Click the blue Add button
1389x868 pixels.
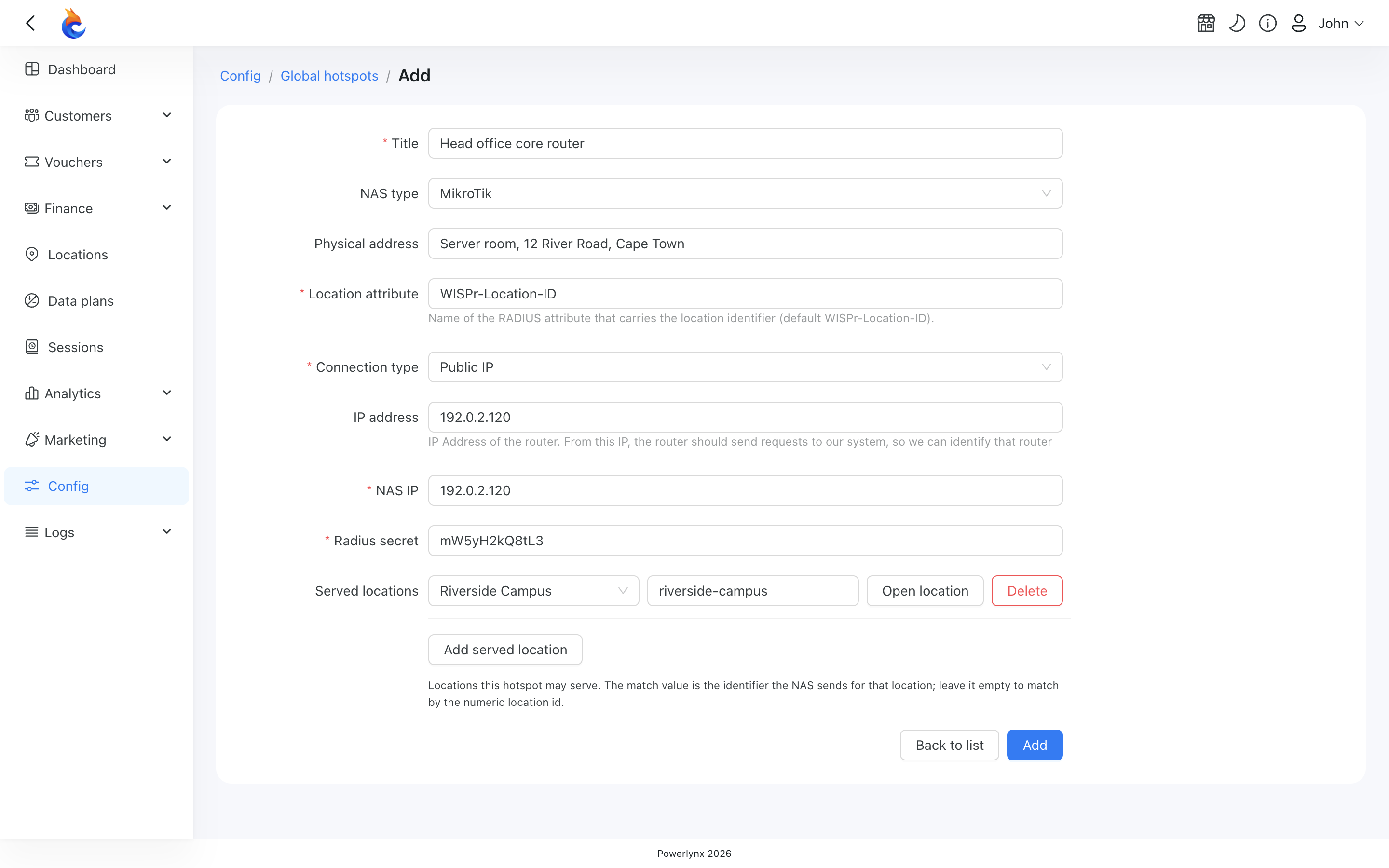[1035, 745]
